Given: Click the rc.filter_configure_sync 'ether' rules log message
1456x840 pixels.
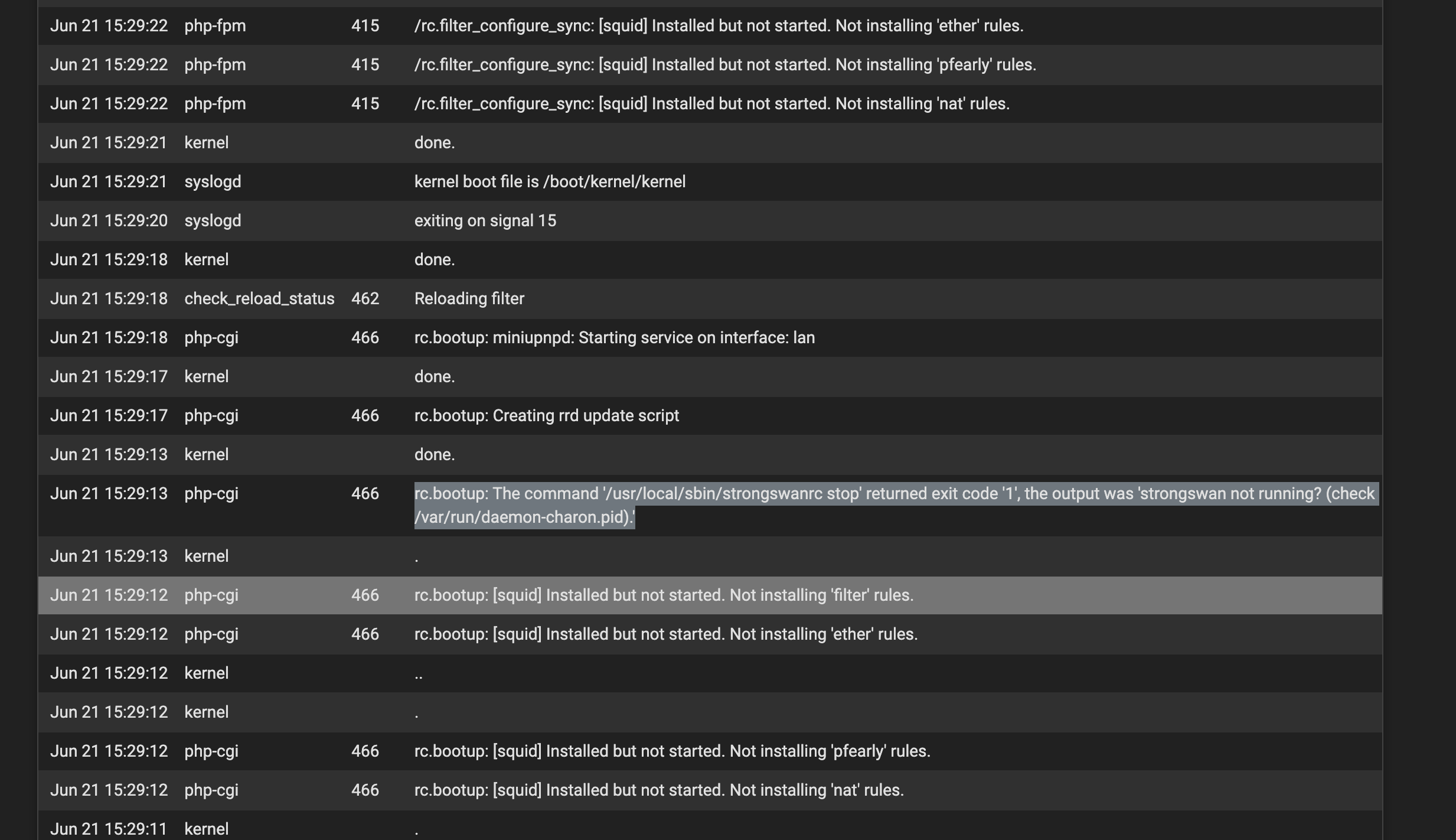Looking at the screenshot, I should point(719,26).
